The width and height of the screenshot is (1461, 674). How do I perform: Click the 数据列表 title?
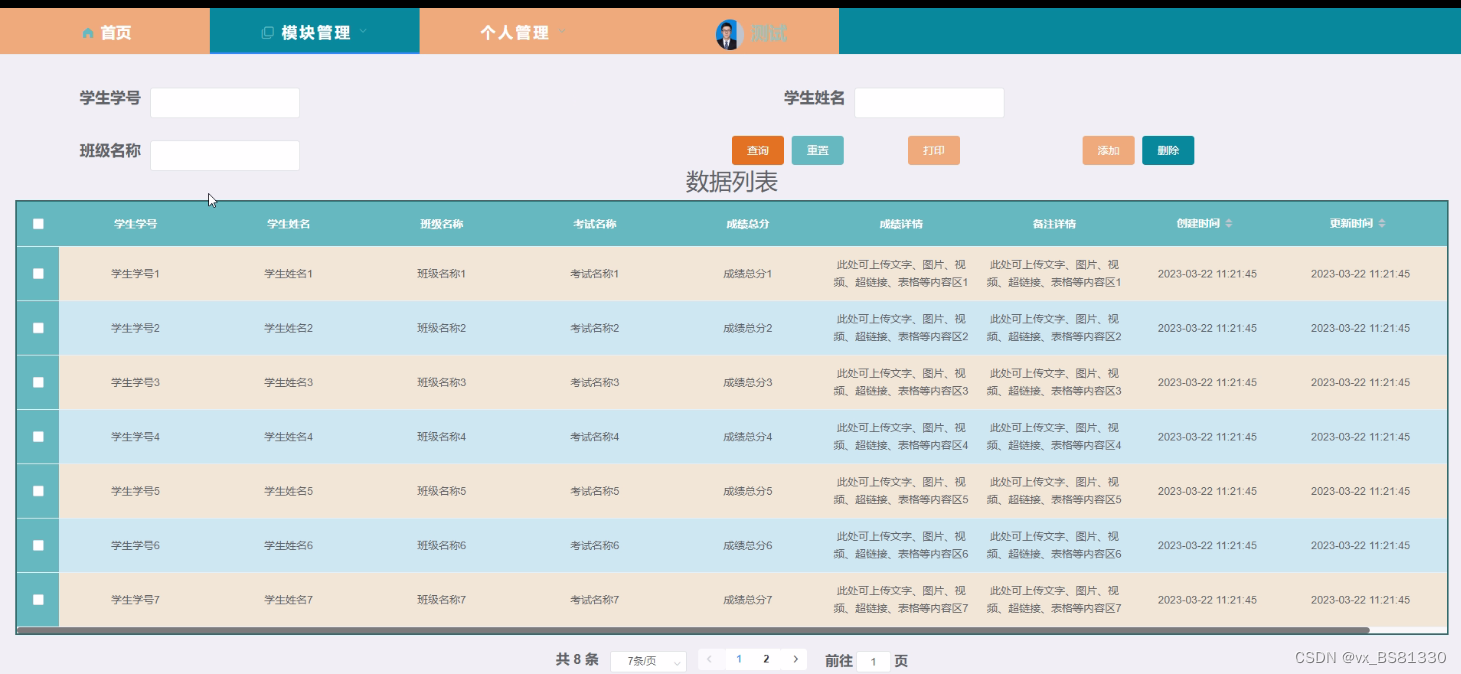tap(731, 182)
